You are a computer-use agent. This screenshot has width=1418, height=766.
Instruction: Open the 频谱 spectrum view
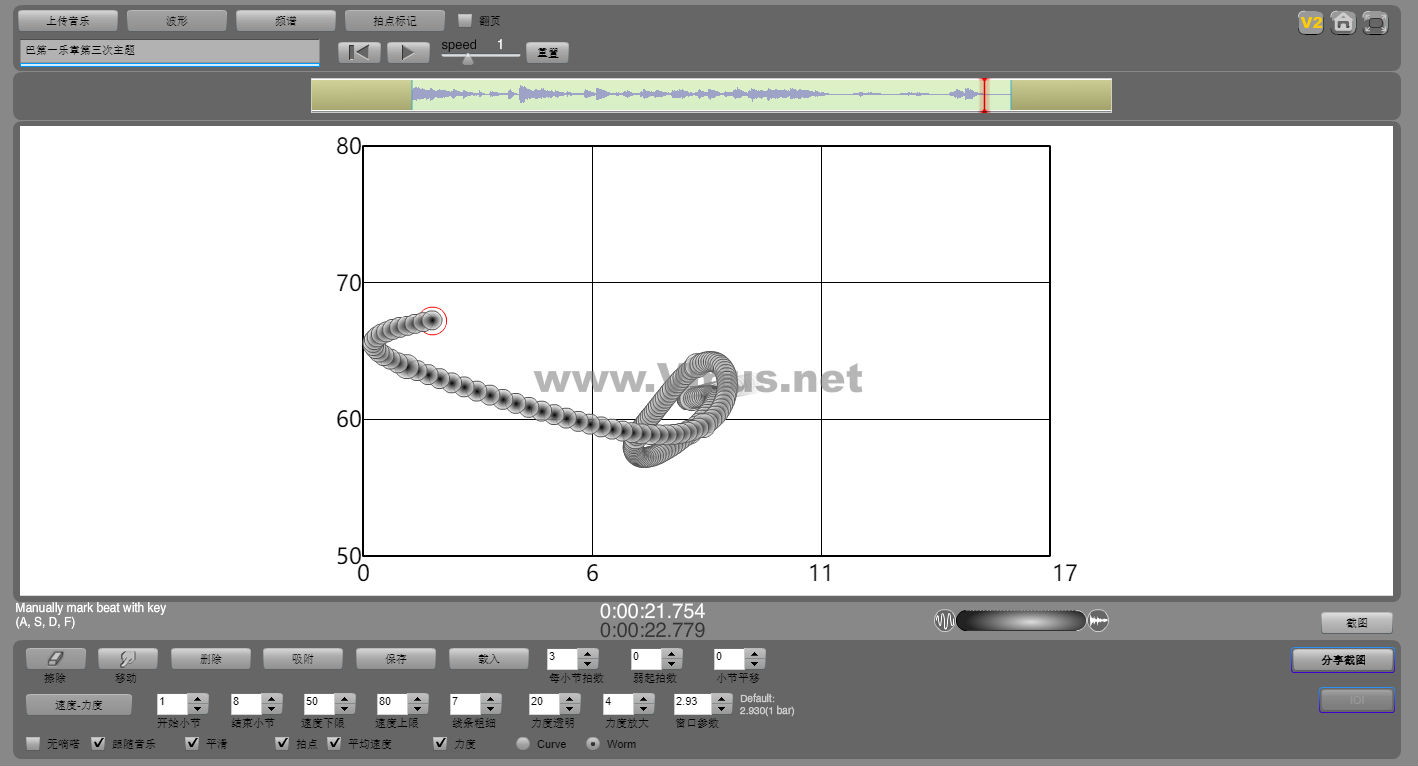coord(285,20)
